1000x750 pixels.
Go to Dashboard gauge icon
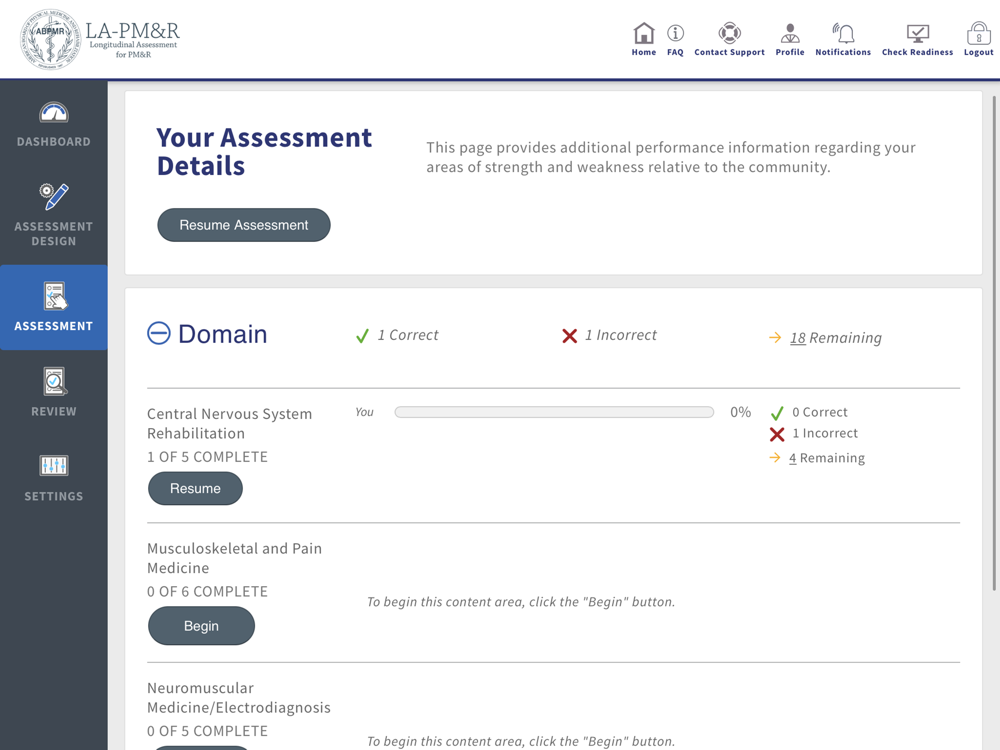pos(54,112)
